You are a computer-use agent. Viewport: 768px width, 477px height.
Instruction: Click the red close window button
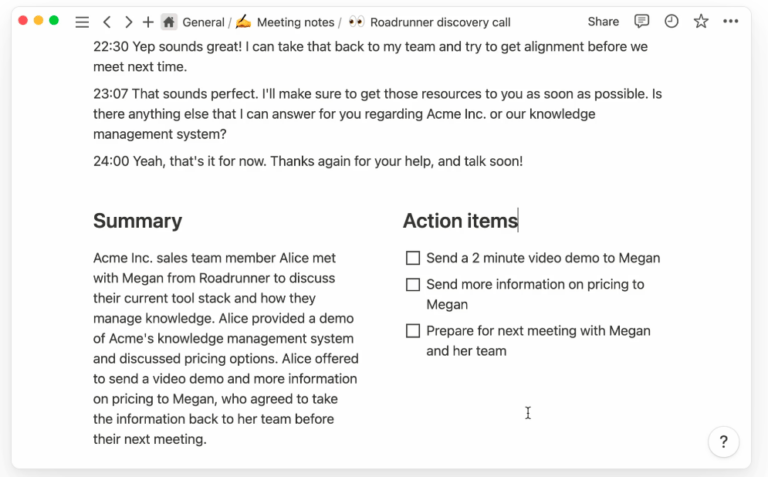24,20
